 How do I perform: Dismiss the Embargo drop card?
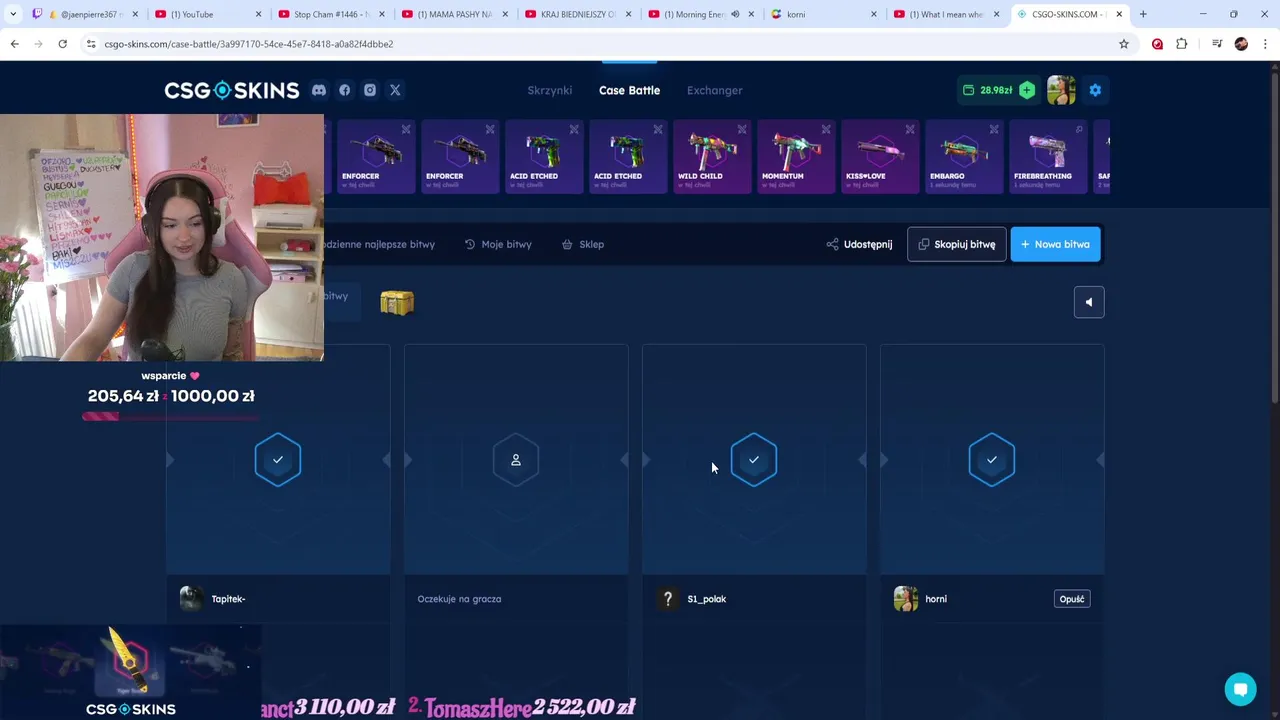tap(994, 129)
